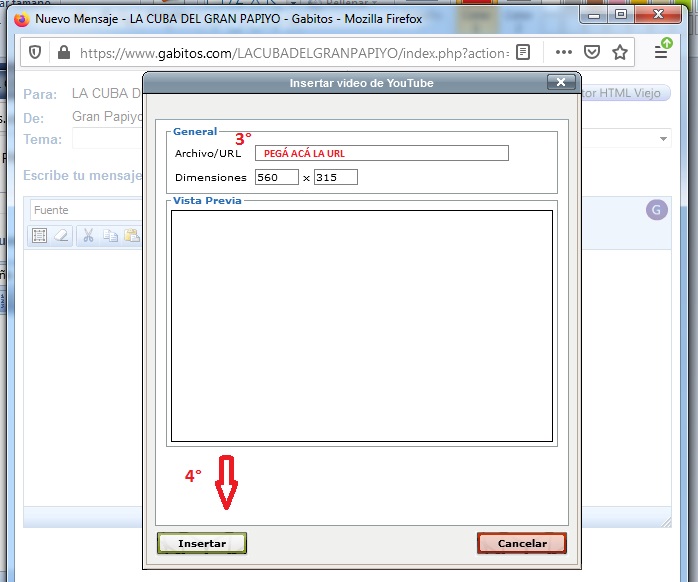Image resolution: width=698 pixels, height=582 pixels.
Task: Click the purple G avatar icon
Action: [x=656, y=209]
